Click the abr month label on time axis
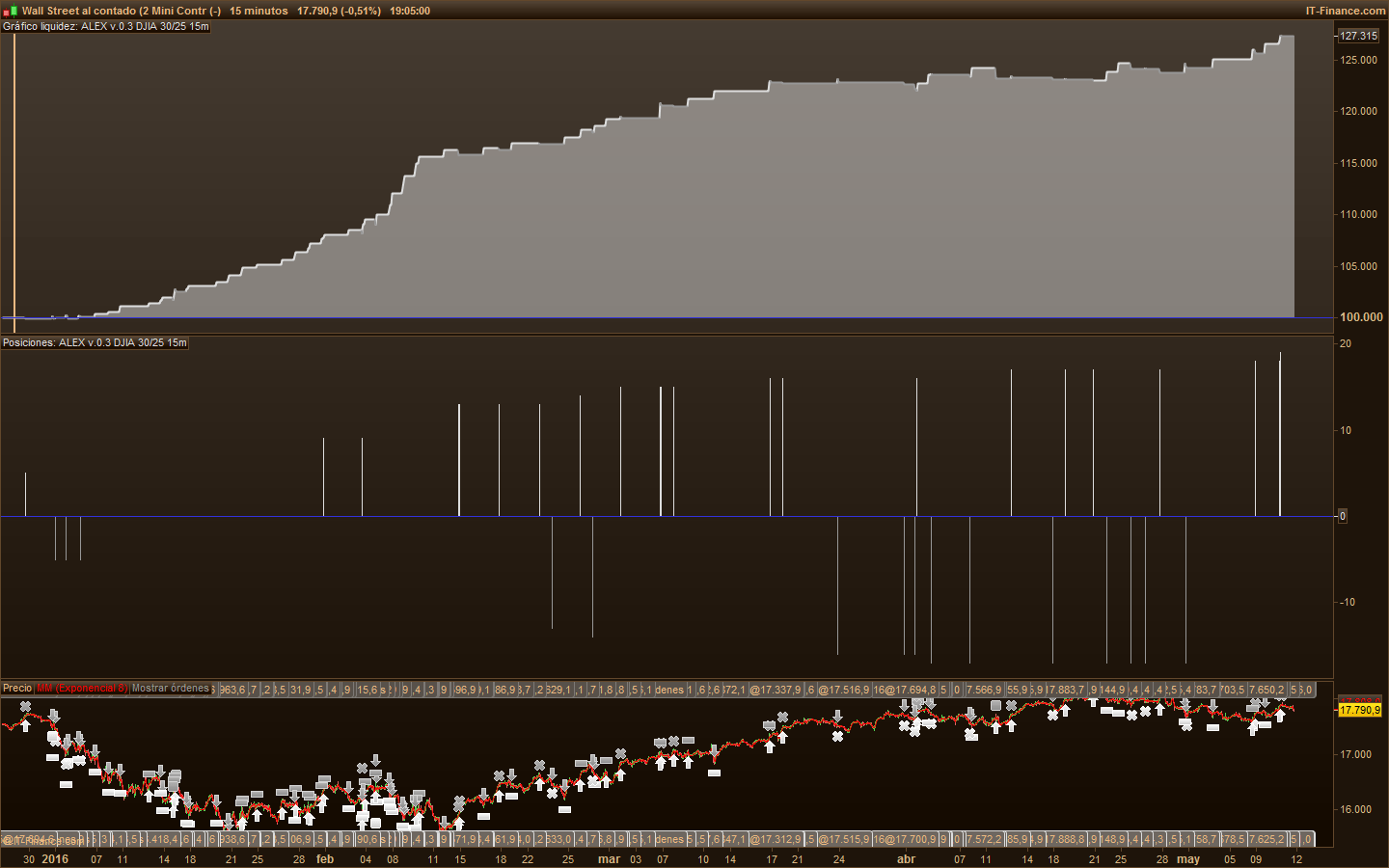The image size is (1389, 868). pyautogui.click(x=906, y=859)
